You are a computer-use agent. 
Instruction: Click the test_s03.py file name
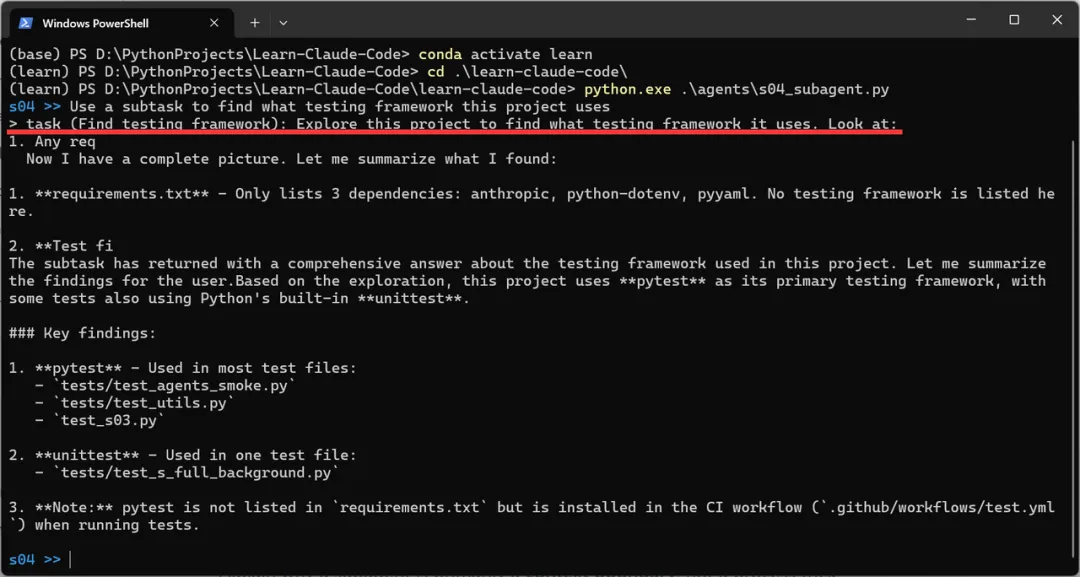(x=109, y=420)
